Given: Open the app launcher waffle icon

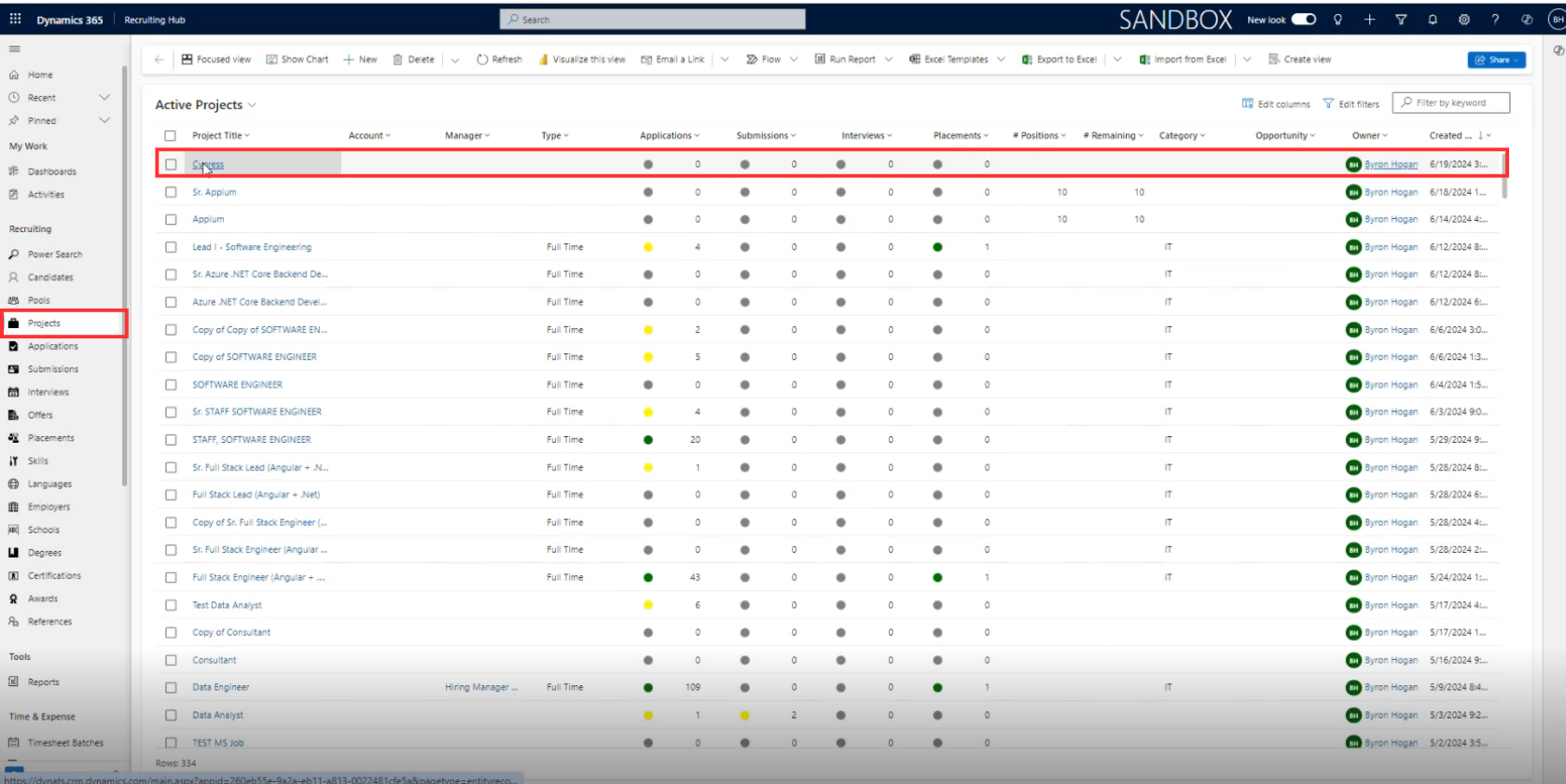Looking at the screenshot, I should pos(16,19).
